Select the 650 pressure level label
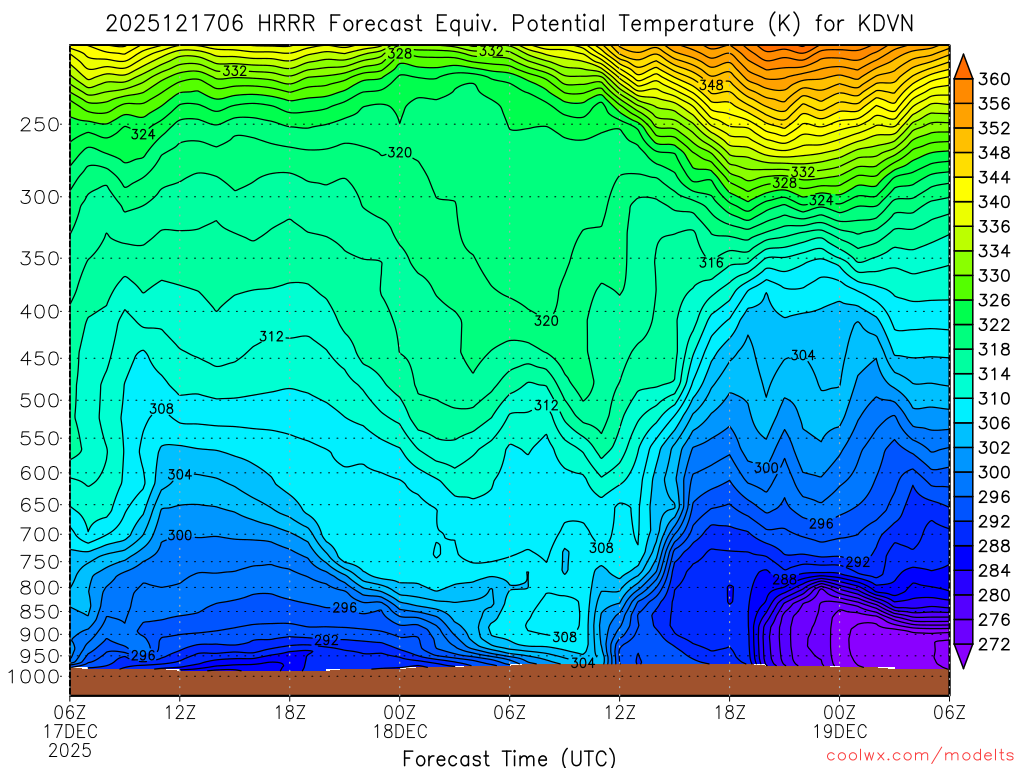 click(x=40, y=505)
